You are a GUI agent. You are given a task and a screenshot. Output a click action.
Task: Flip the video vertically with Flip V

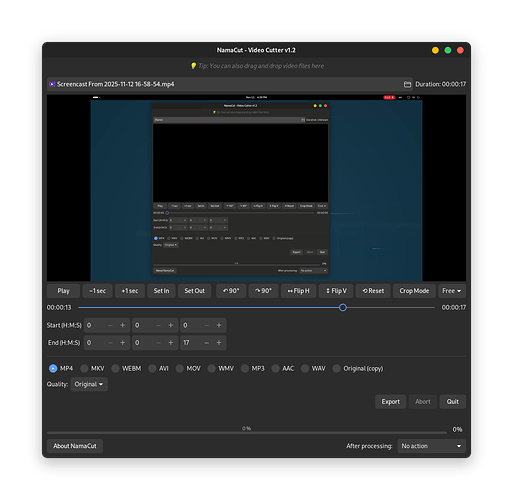(336, 291)
